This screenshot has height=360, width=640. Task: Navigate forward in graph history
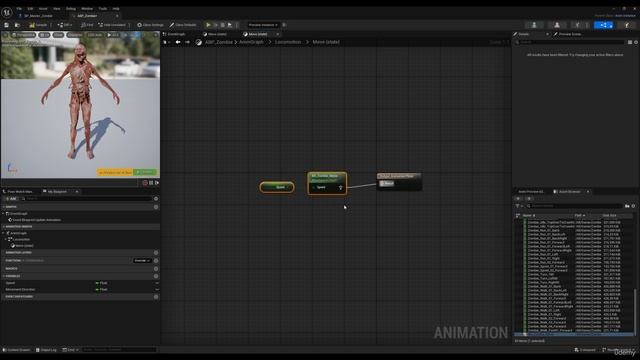click(x=187, y=42)
